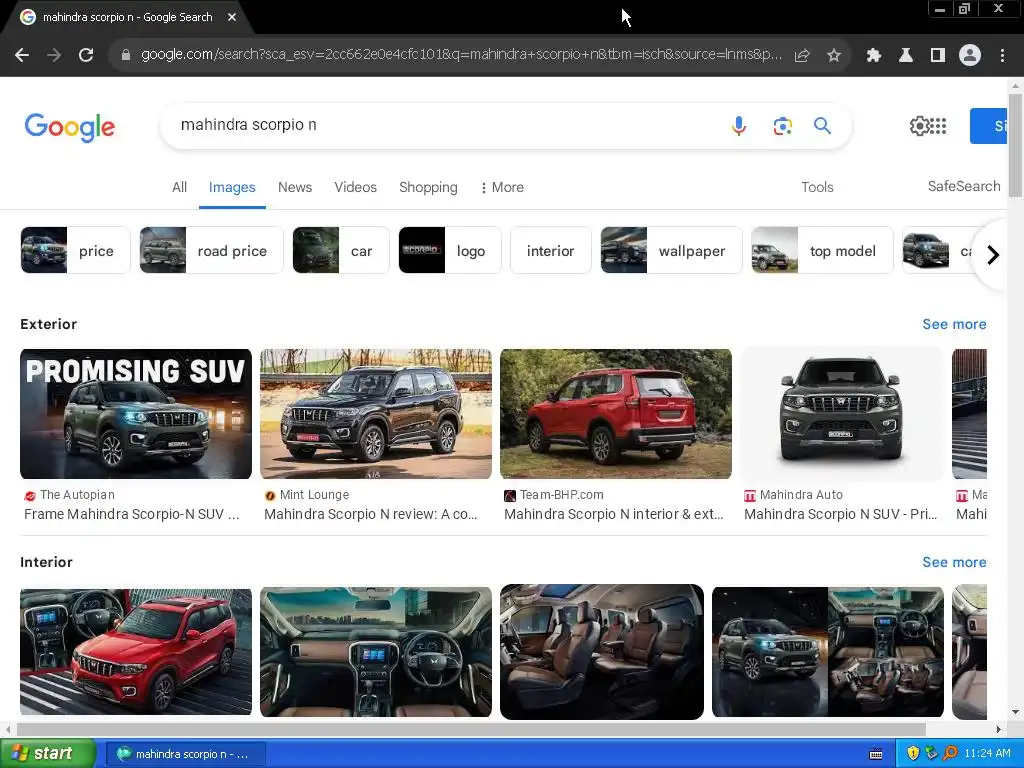
Task: Select the road price suggestion chip
Action: pos(211,250)
